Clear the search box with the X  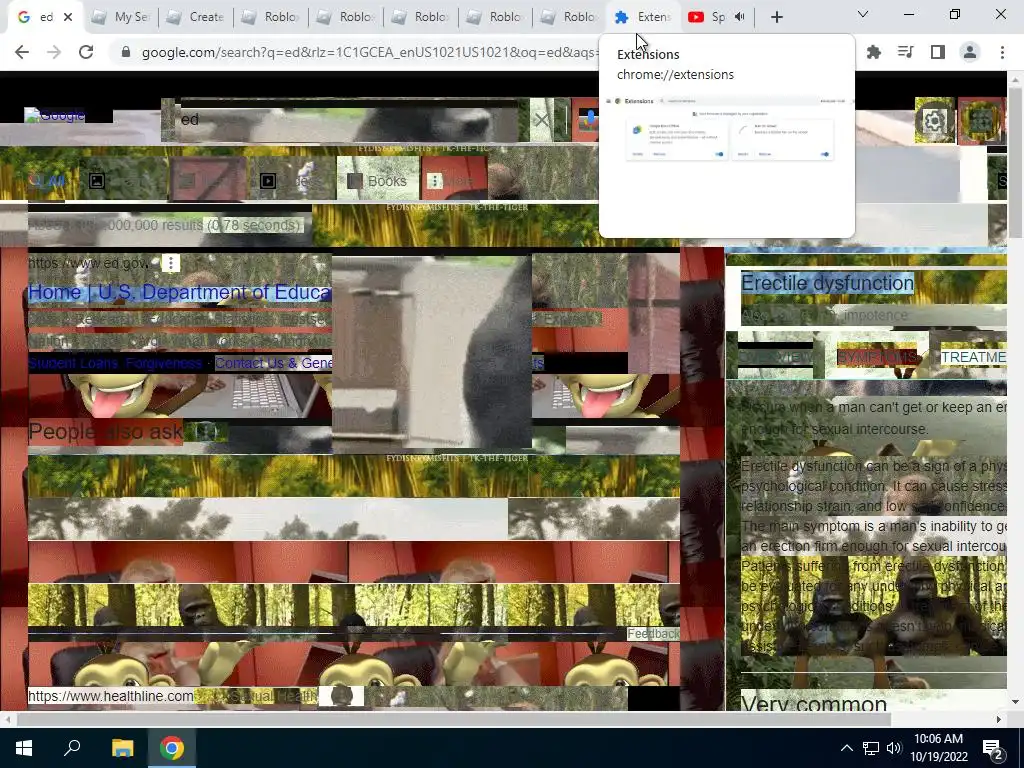pyautogui.click(x=541, y=120)
